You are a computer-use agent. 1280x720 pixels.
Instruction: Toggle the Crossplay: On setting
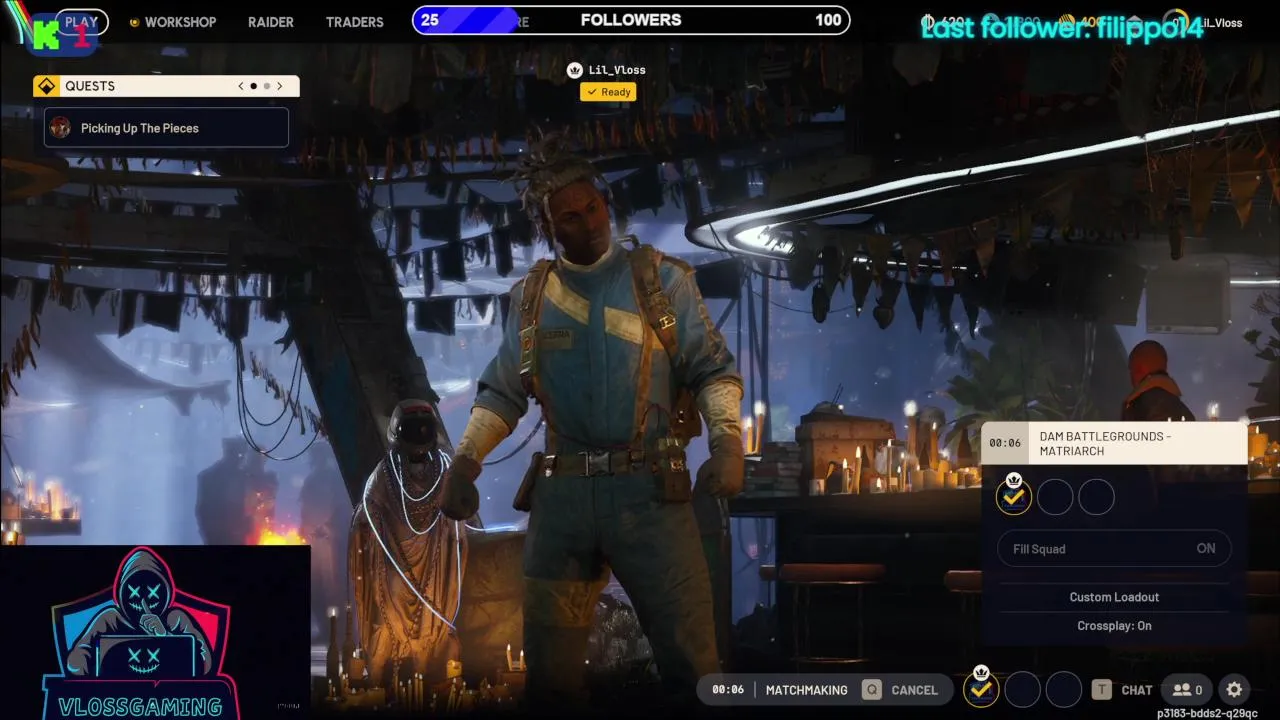[1114, 626]
